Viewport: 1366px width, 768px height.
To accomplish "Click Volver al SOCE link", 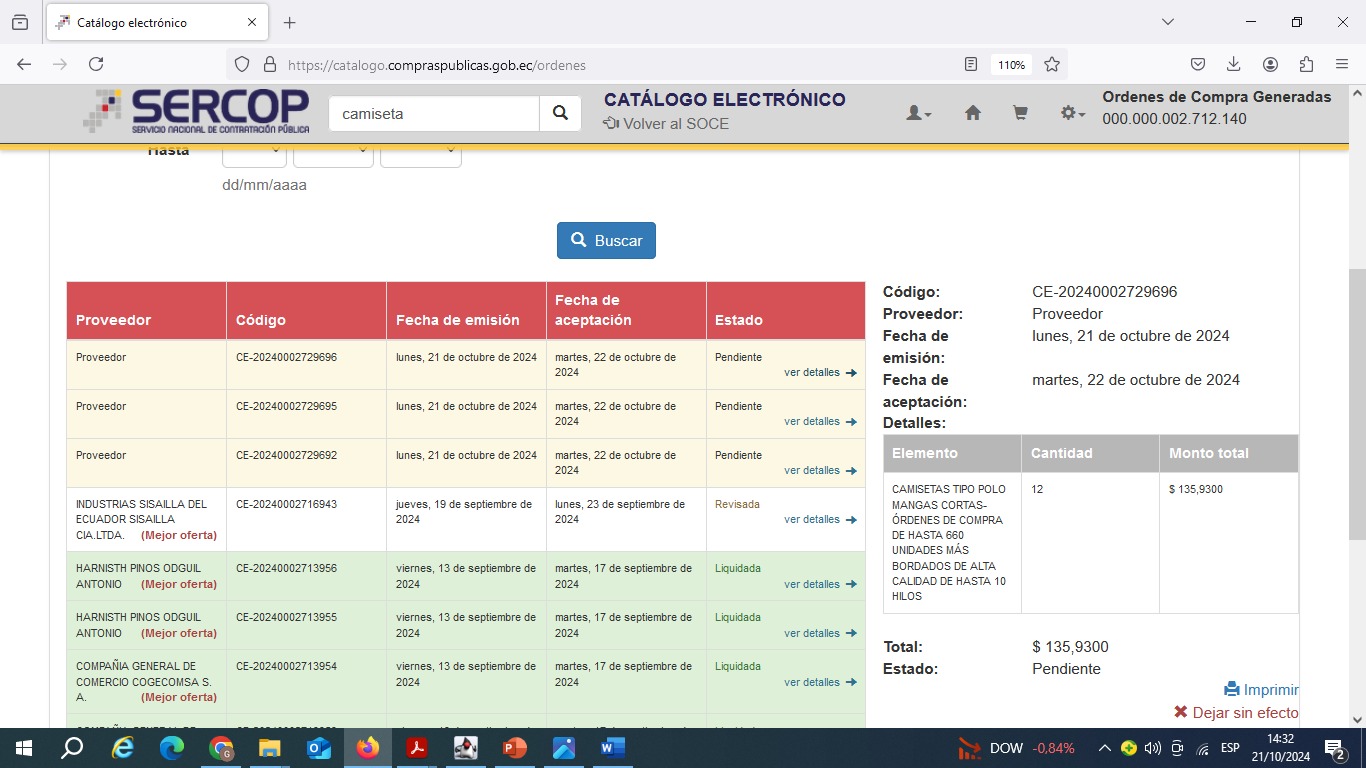I will (x=666, y=124).
